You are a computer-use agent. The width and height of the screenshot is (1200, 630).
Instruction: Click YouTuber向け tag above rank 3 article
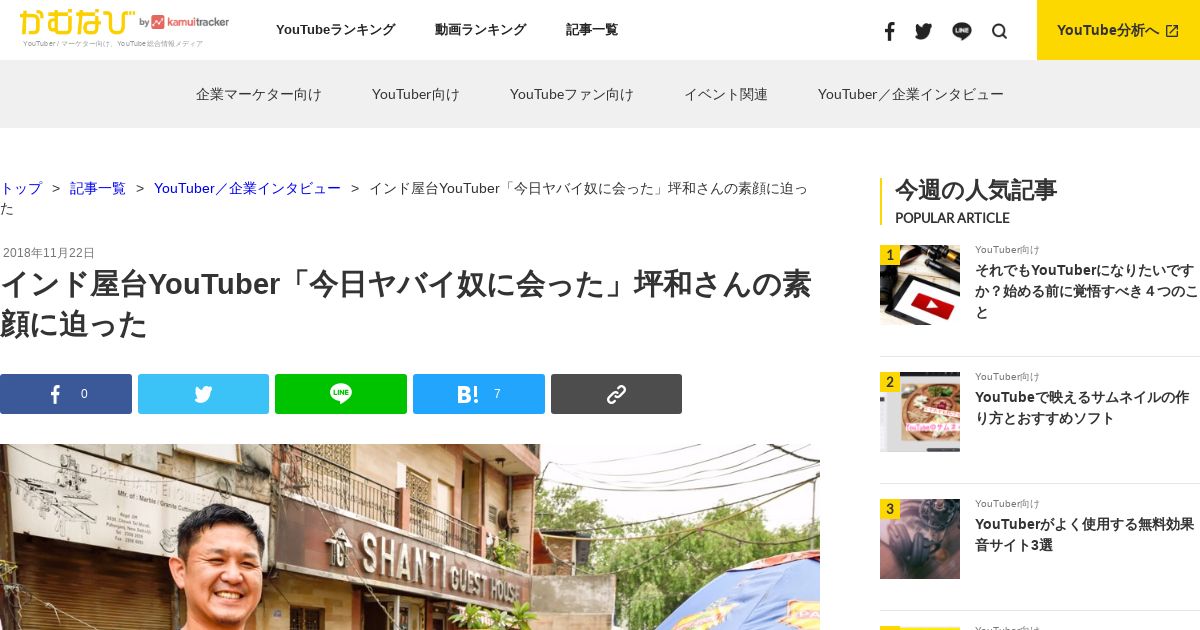pyautogui.click(x=1007, y=504)
